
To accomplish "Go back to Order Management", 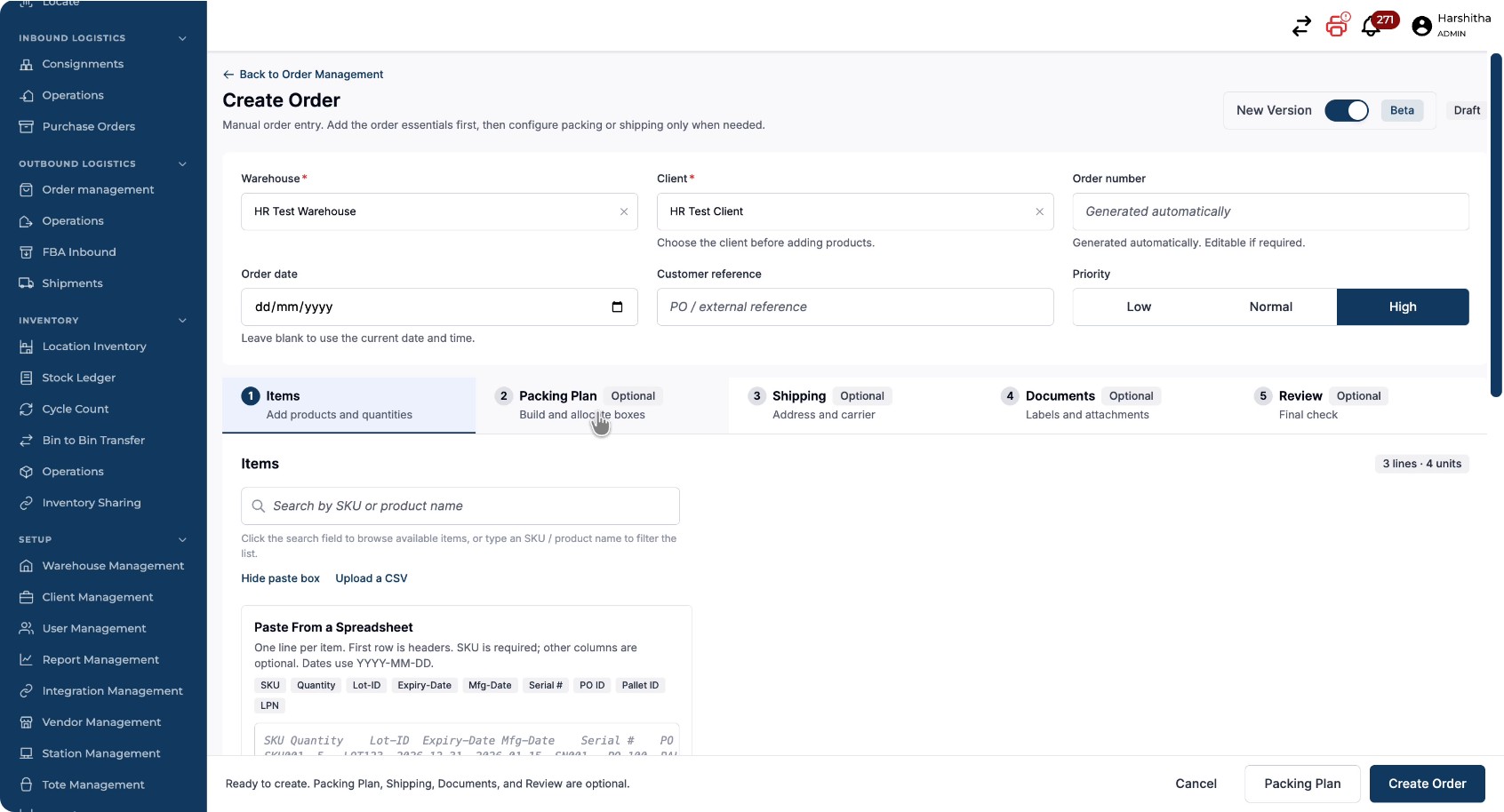I will (303, 75).
